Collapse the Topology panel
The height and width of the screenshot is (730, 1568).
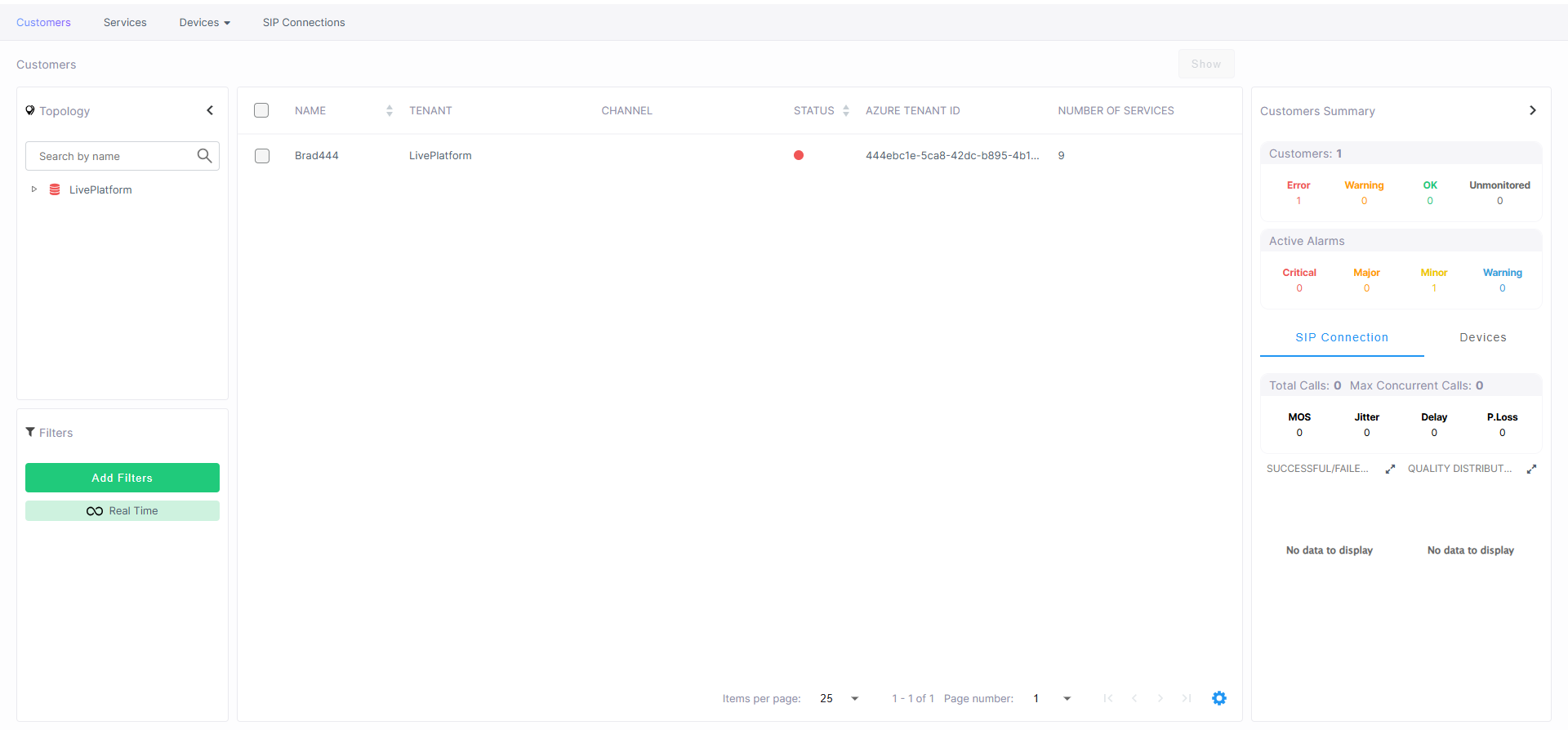[210, 110]
